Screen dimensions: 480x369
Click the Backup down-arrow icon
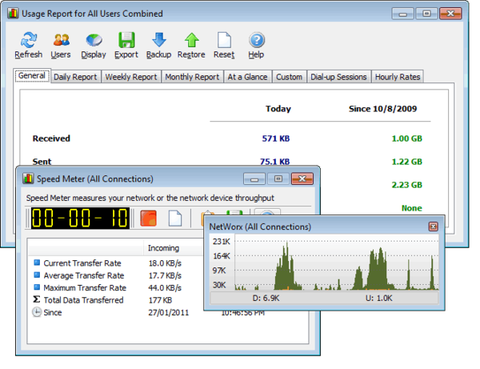pyautogui.click(x=159, y=40)
